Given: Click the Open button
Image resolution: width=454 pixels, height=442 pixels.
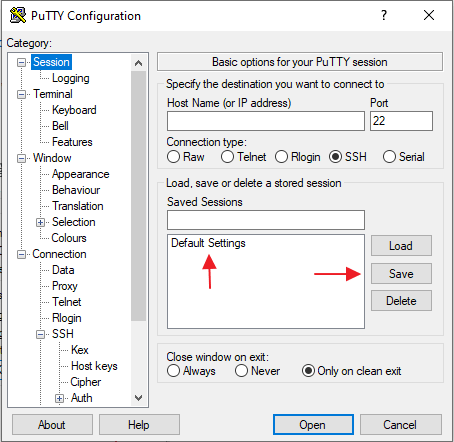Looking at the screenshot, I should 313,425.
